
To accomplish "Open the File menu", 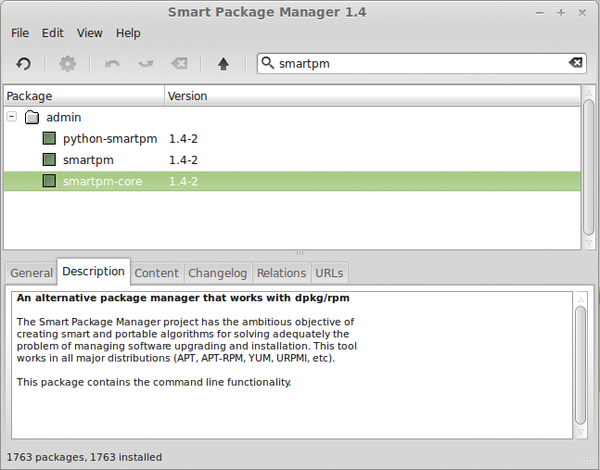I will (x=20, y=33).
